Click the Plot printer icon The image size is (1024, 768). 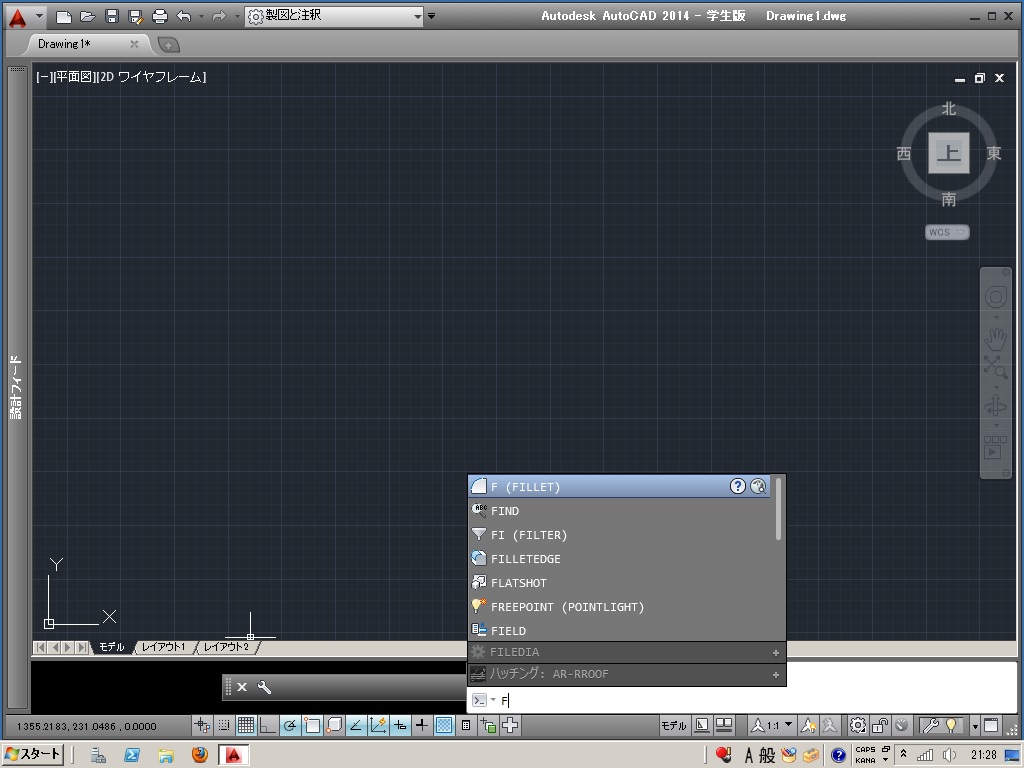click(159, 16)
